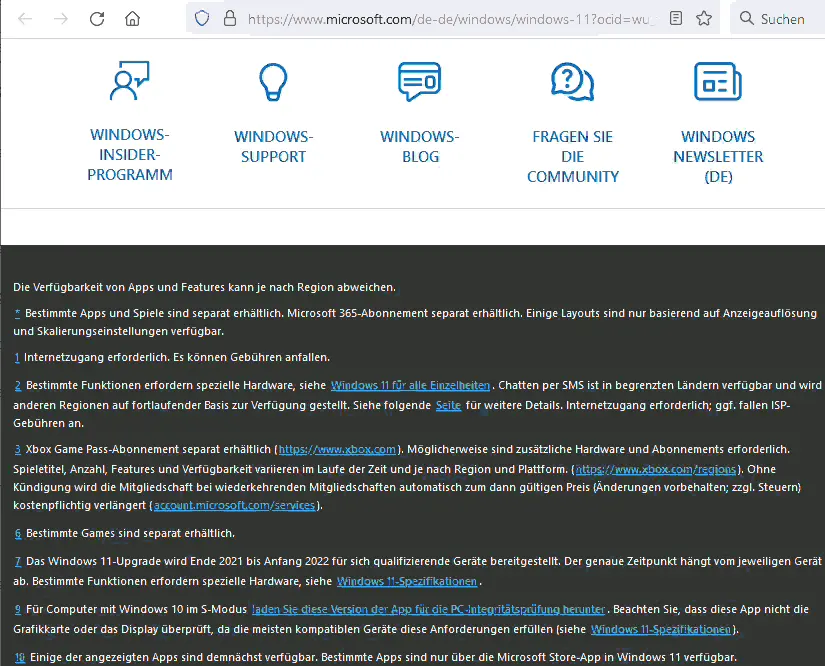Click the browser back arrow button
Image resolution: width=825 pixels, height=666 pixels.
26,19
